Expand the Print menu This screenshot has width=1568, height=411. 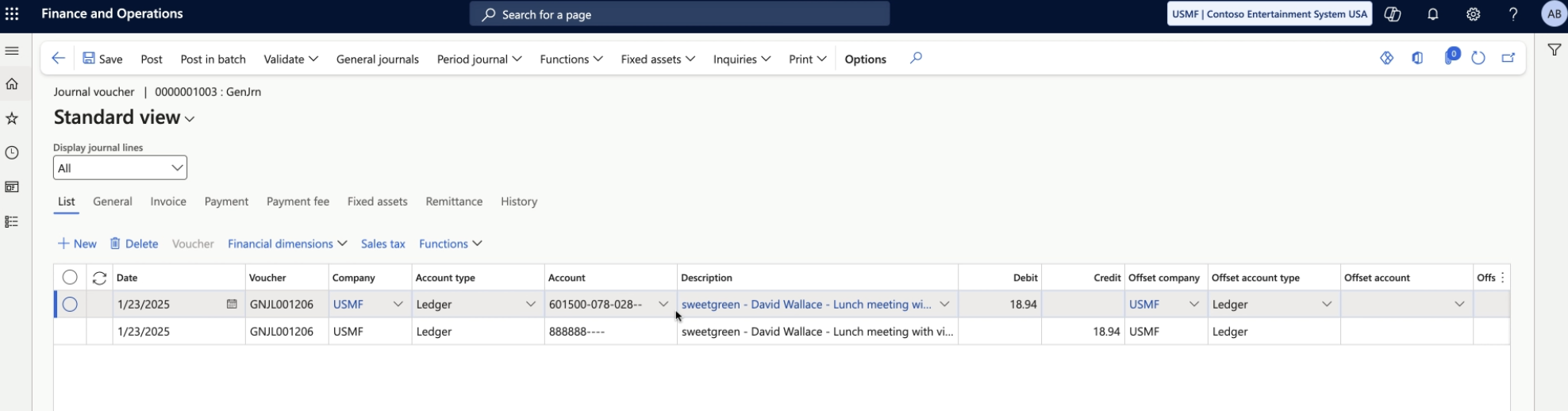[x=808, y=59]
